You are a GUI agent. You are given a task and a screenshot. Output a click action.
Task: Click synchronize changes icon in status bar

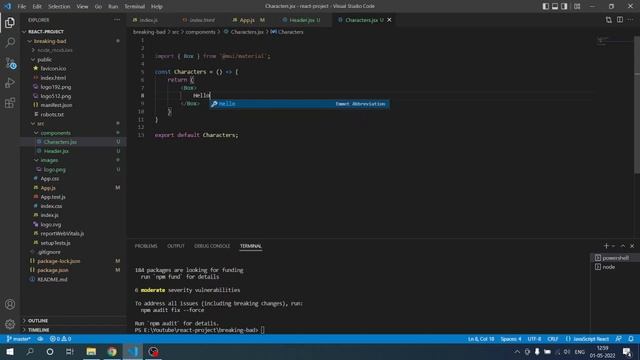tap(40, 339)
